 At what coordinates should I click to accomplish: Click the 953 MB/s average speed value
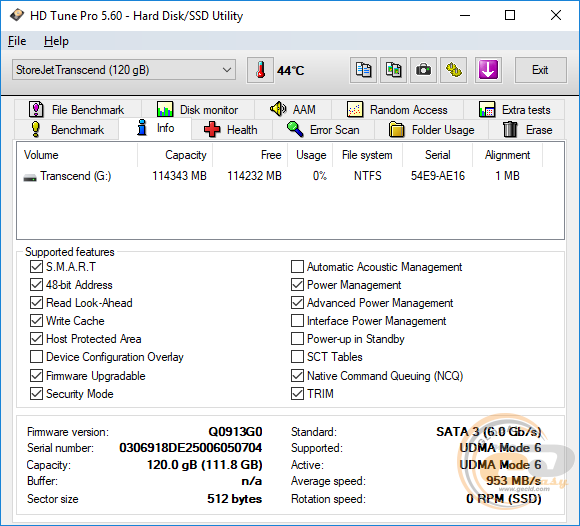(514, 481)
